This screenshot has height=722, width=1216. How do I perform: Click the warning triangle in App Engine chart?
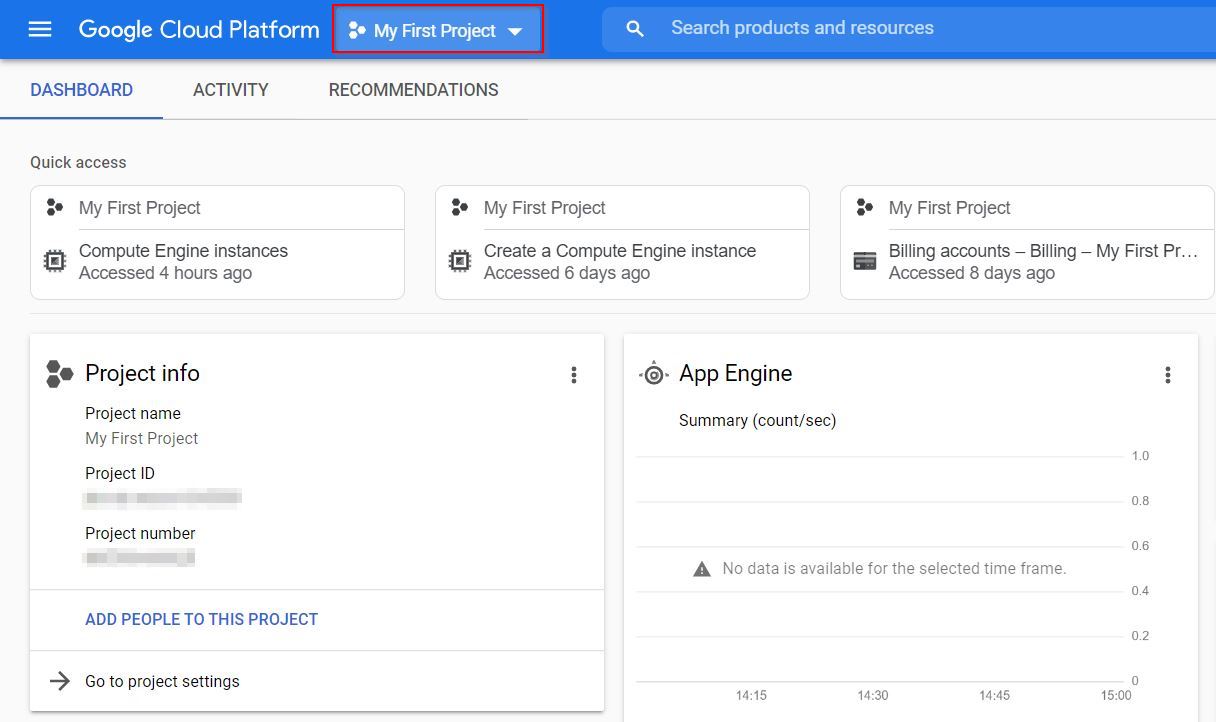click(x=702, y=568)
